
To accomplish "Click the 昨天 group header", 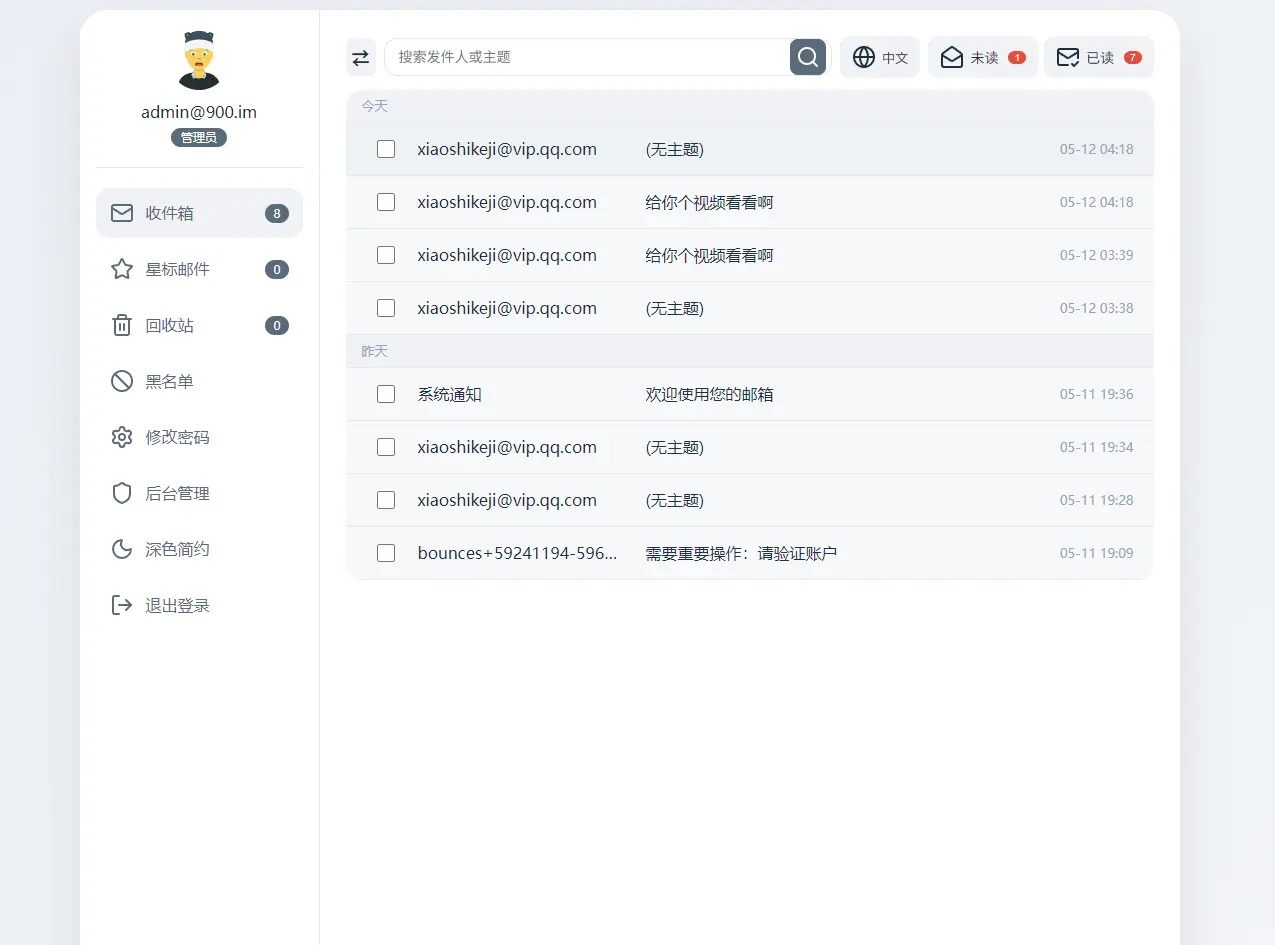I will [x=750, y=351].
